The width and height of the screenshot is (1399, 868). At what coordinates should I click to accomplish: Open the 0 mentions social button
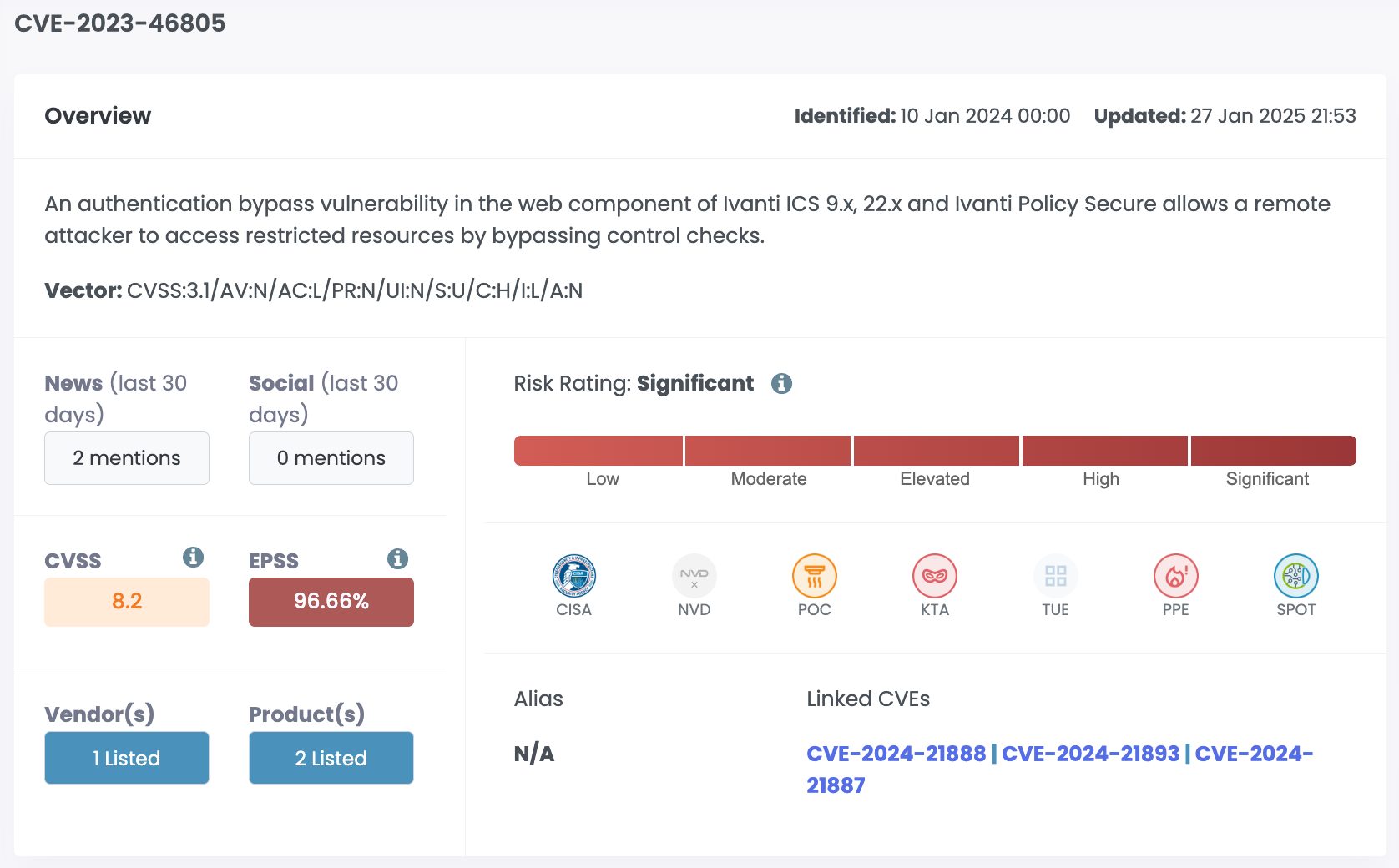pyautogui.click(x=331, y=458)
